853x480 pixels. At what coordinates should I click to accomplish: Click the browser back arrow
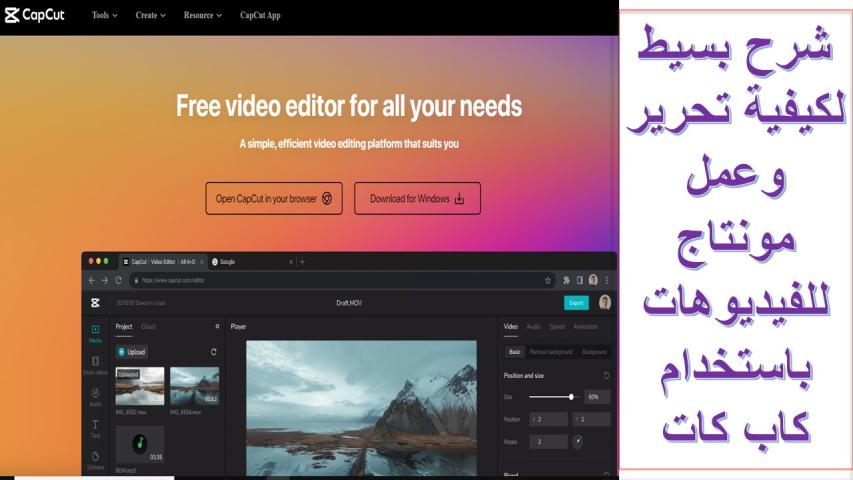(x=91, y=280)
